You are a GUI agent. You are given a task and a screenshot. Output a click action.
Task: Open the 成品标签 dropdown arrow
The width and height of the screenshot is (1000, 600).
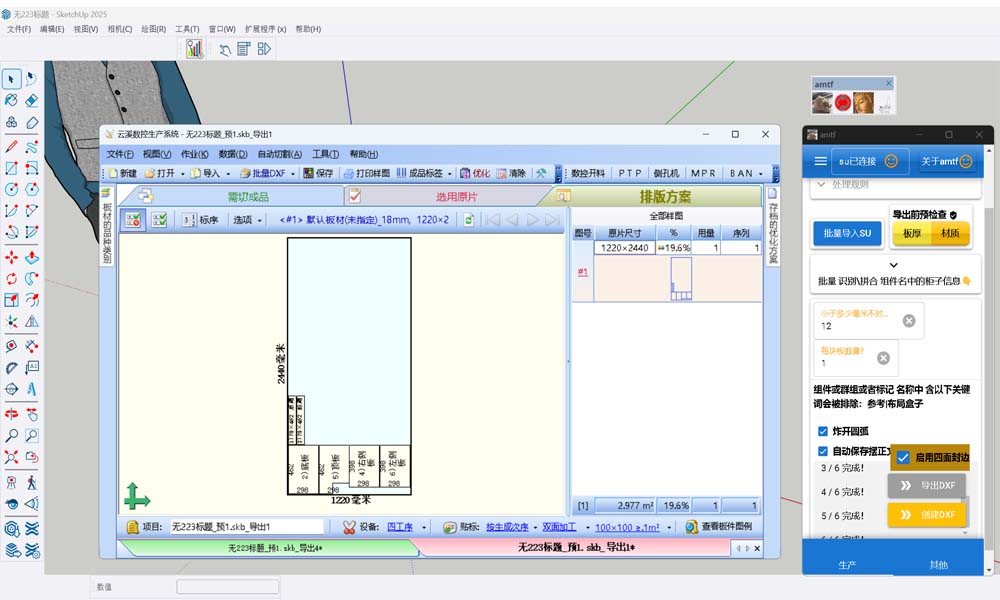coord(450,173)
